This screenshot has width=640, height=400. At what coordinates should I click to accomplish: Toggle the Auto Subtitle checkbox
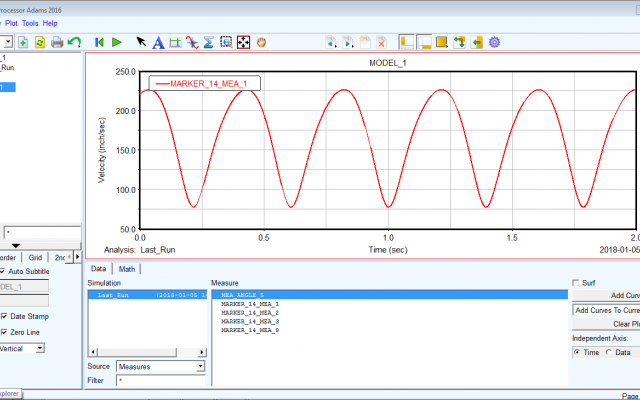click(2, 271)
